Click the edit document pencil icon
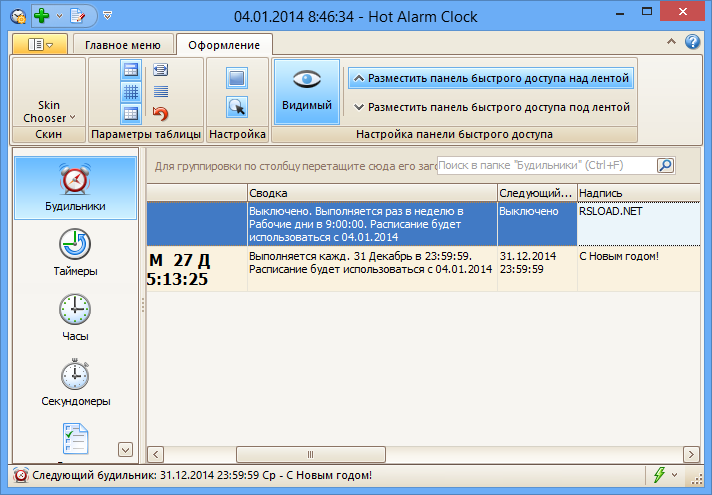The image size is (712, 495). tap(78, 16)
